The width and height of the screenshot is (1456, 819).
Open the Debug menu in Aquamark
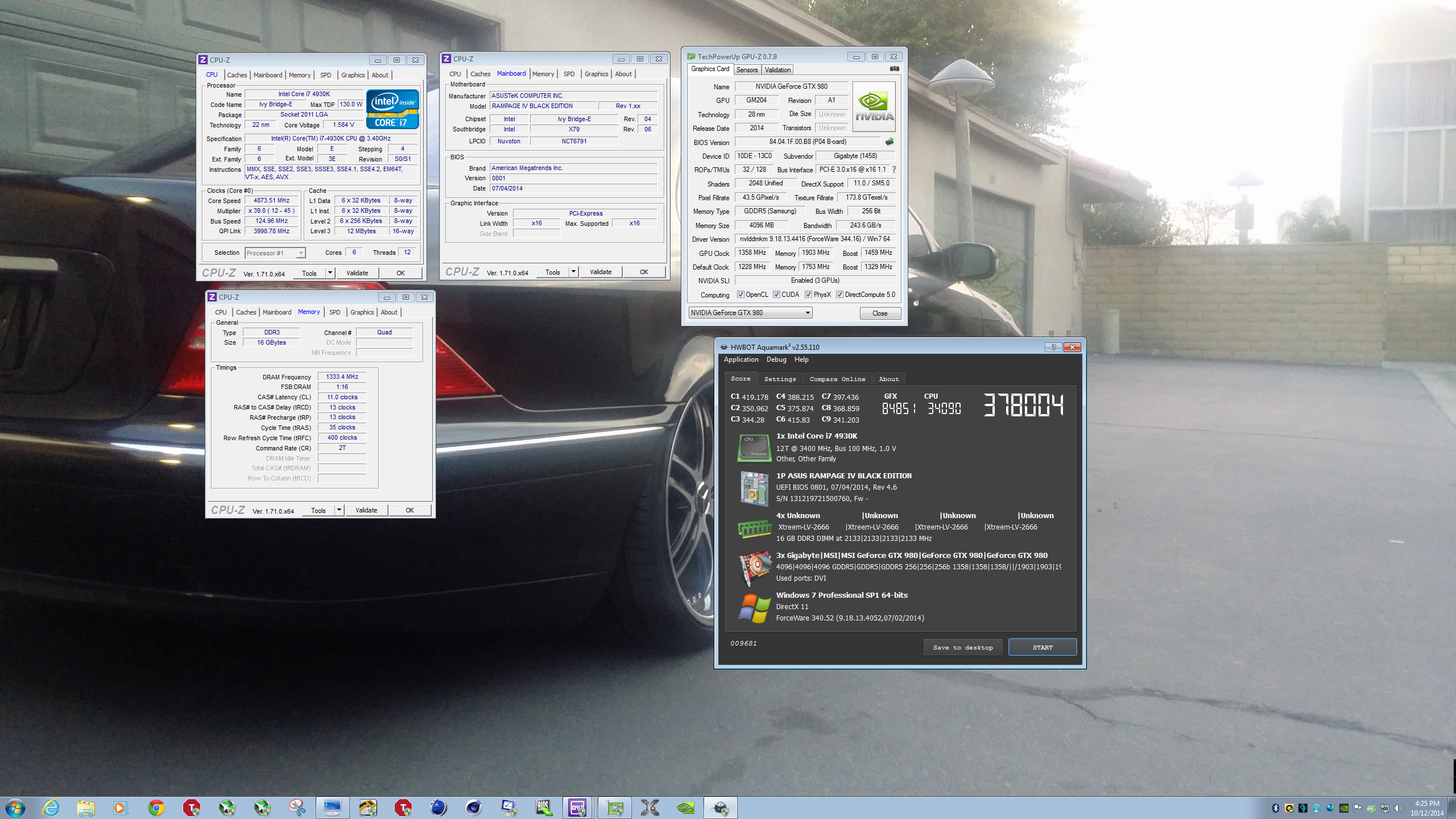(x=776, y=359)
